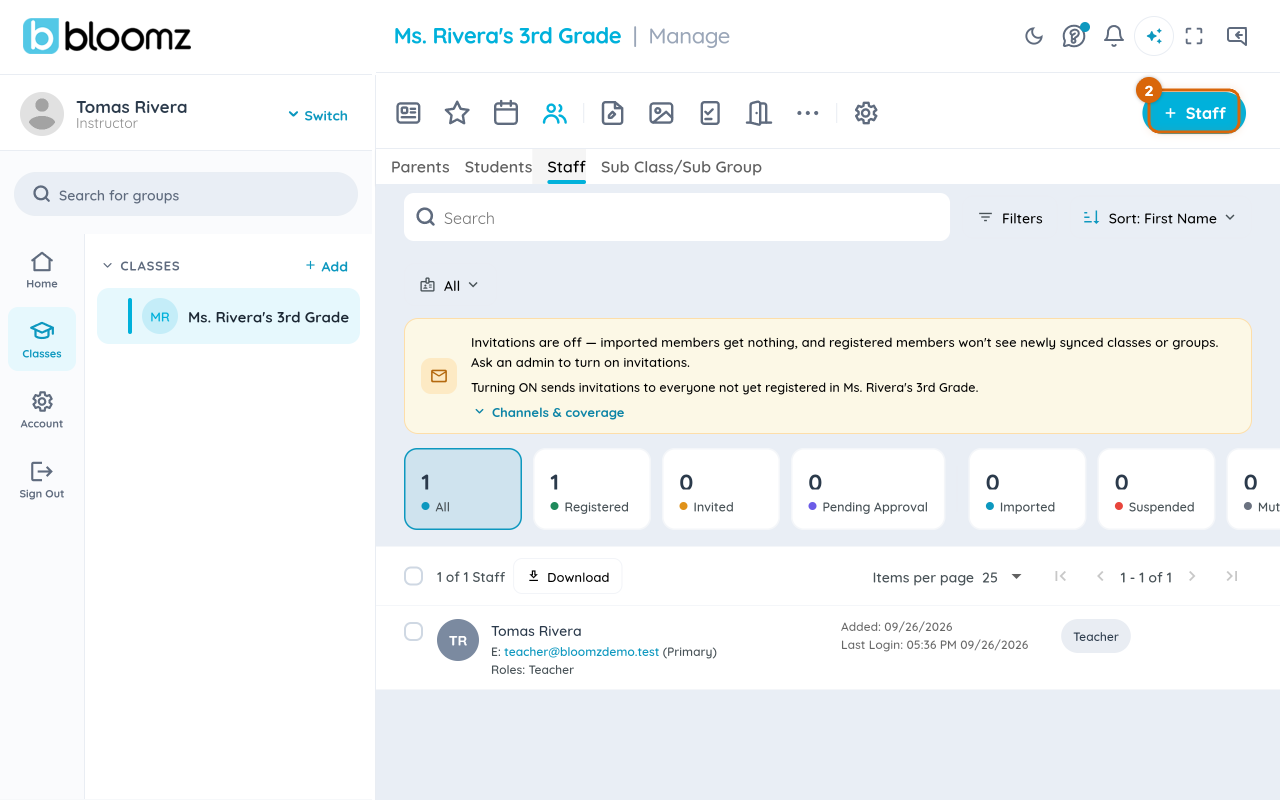Image resolution: width=1280 pixels, height=800 pixels.
Task: Filter by the All status card
Action: (x=463, y=489)
